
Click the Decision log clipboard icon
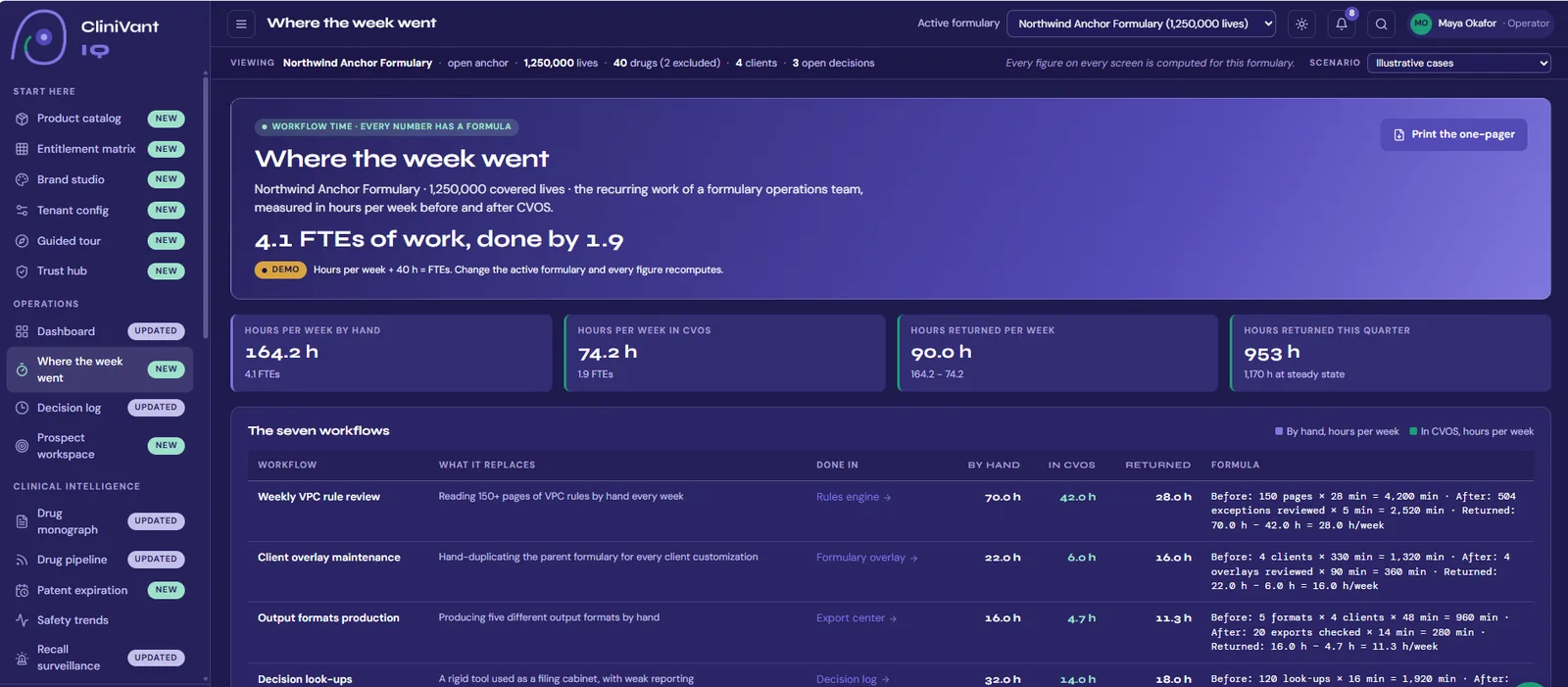coord(22,408)
